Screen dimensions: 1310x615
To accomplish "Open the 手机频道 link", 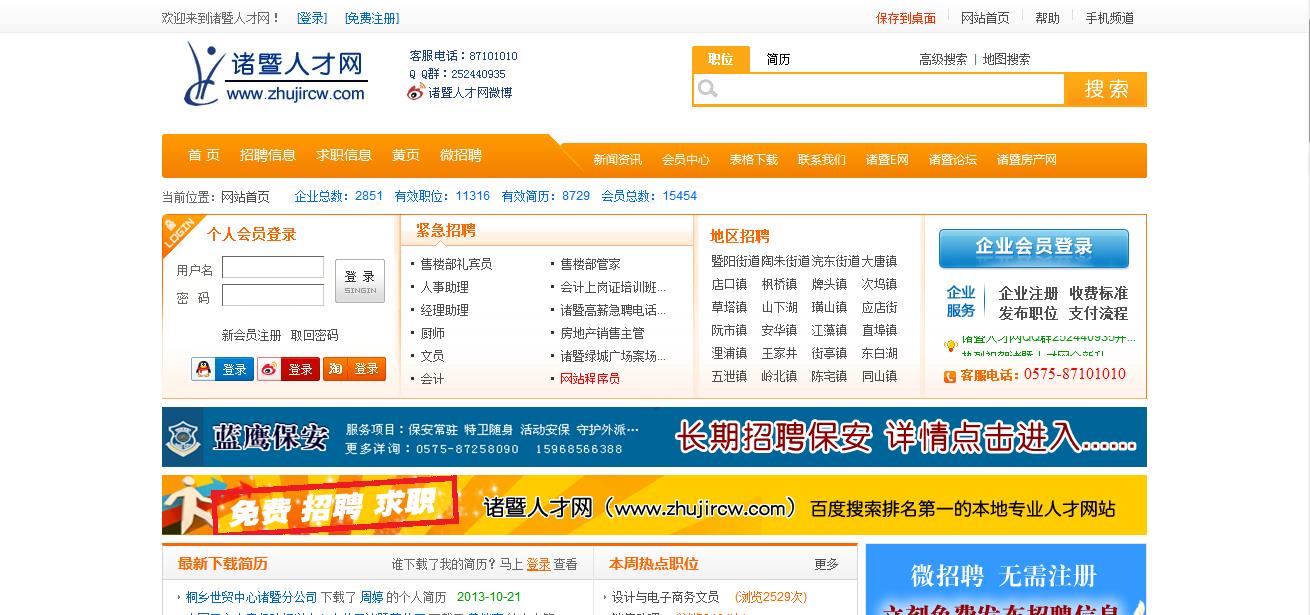I will point(1109,18).
